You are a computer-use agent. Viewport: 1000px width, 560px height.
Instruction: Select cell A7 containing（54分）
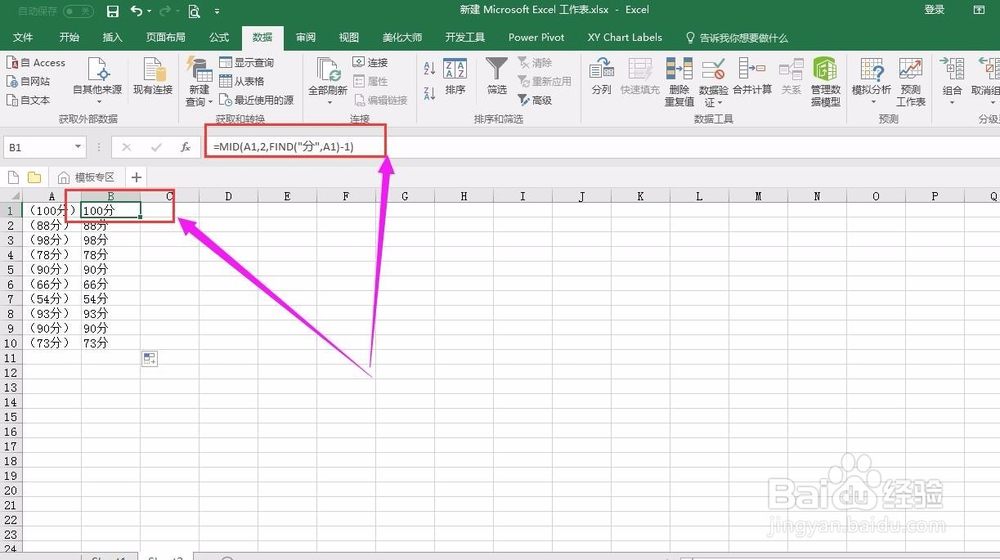click(x=52, y=298)
